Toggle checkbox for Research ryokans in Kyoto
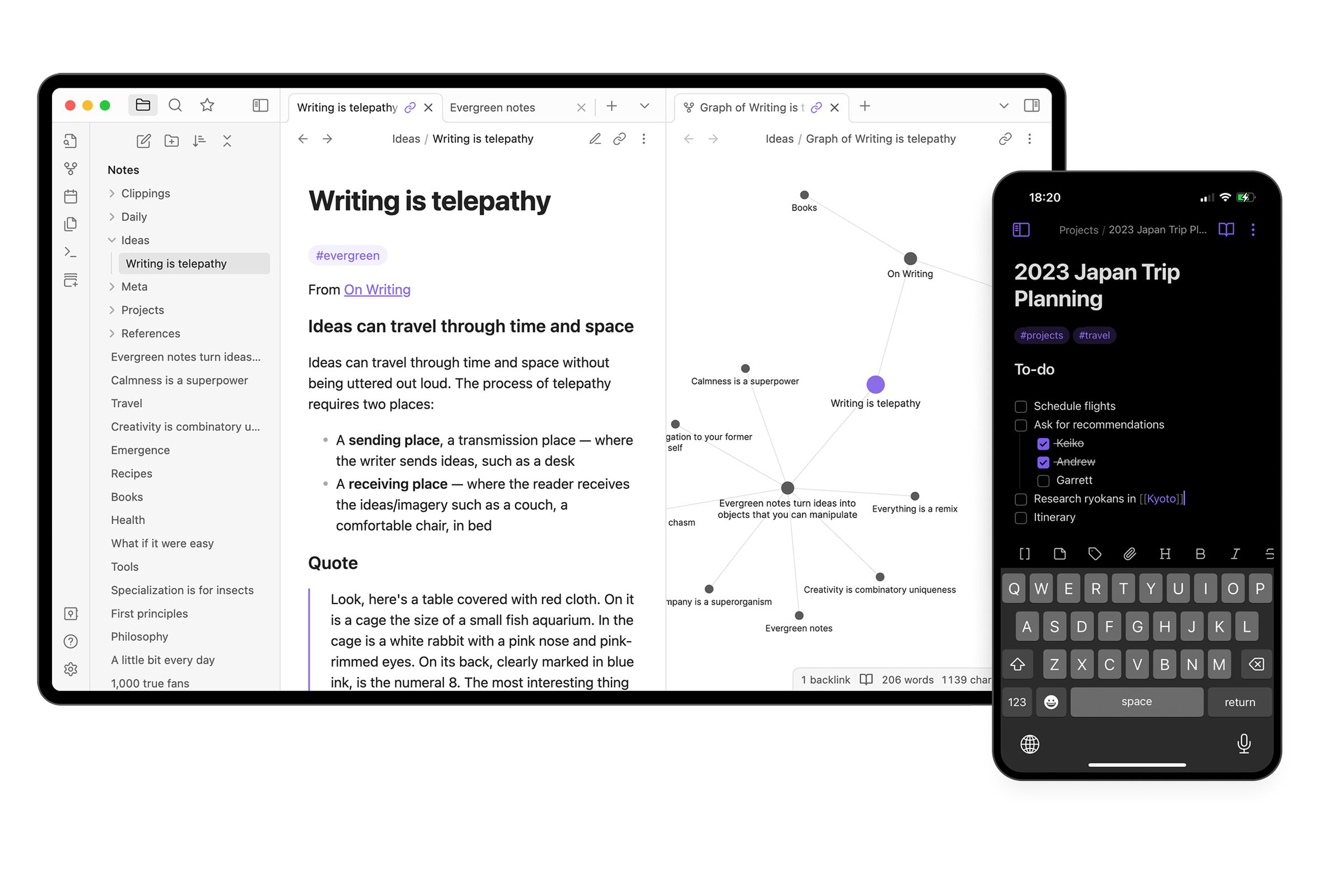Screen dimensions: 1344x896 (x=1020, y=498)
